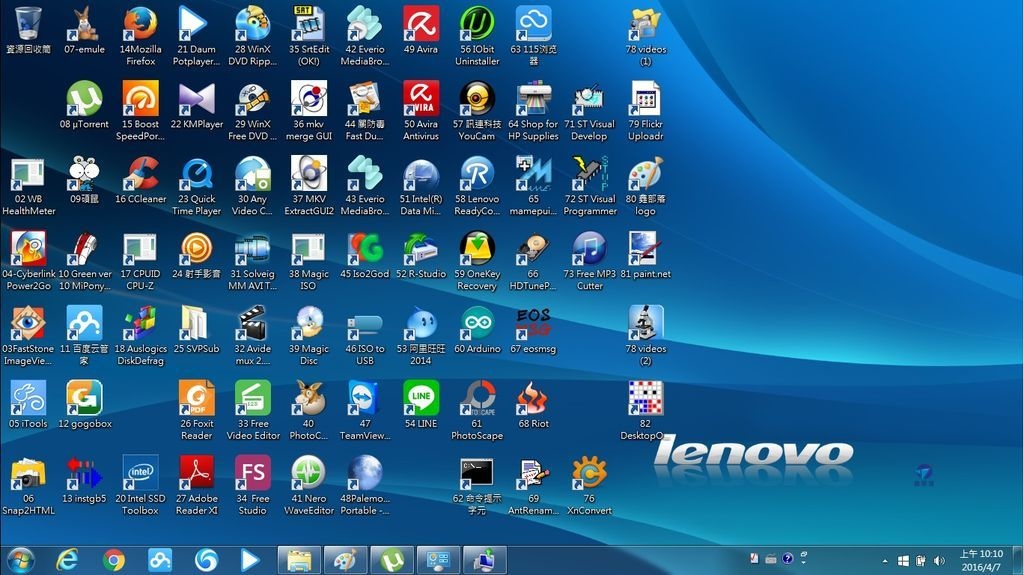Open Google Chrome from taskbar

(x=114, y=560)
